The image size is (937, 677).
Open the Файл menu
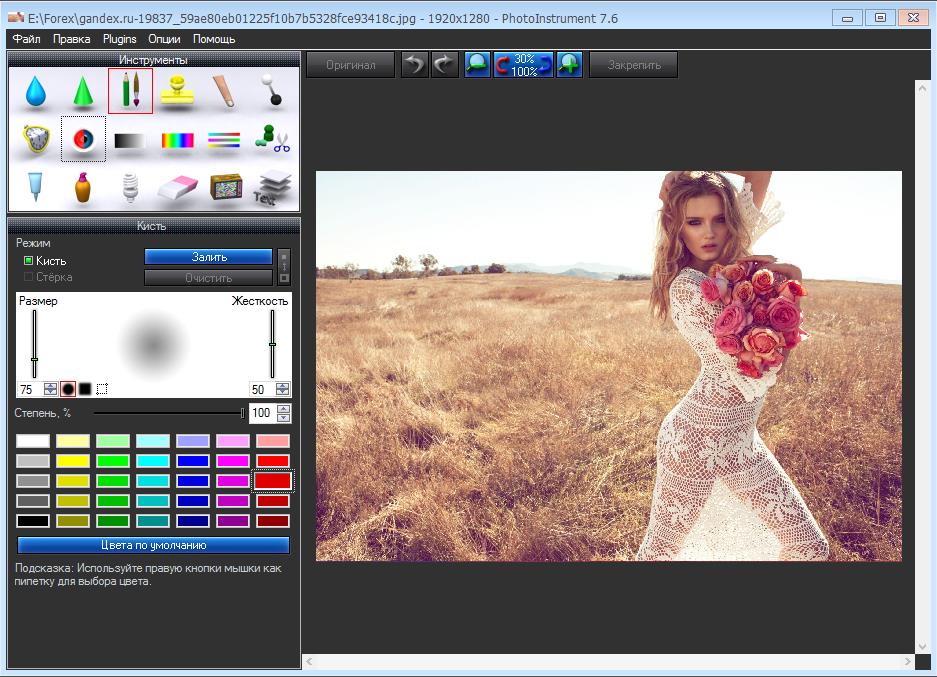tap(27, 39)
